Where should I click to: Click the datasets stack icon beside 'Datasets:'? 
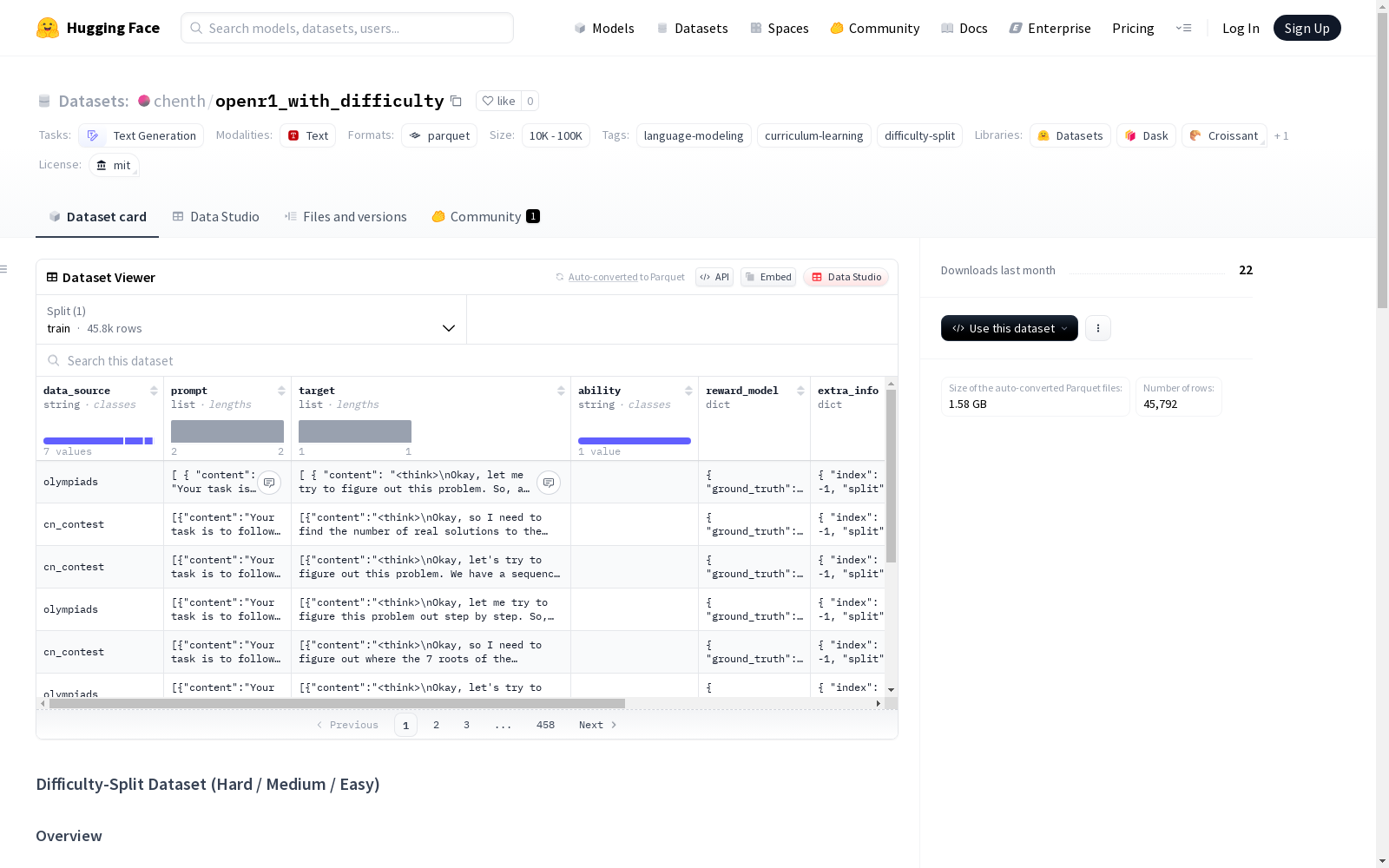tap(44, 102)
